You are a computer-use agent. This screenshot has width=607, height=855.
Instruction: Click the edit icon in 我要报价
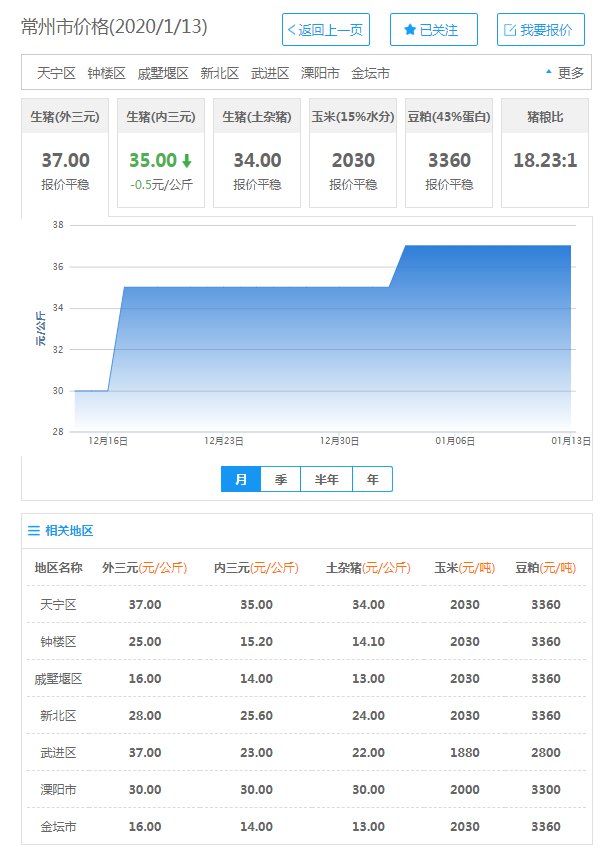(510, 30)
